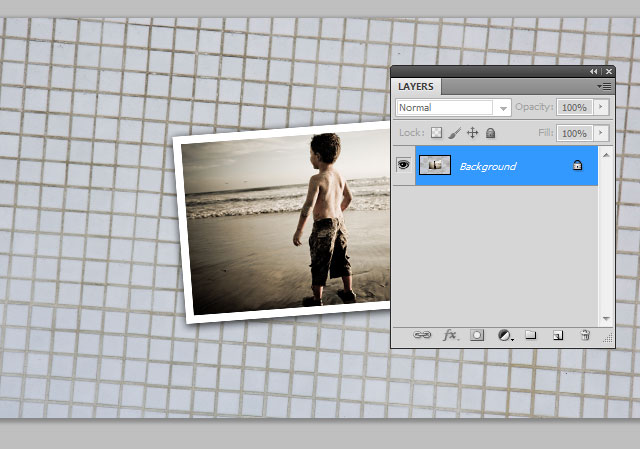
Task: Click the Add layer mask icon
Action: (477, 335)
